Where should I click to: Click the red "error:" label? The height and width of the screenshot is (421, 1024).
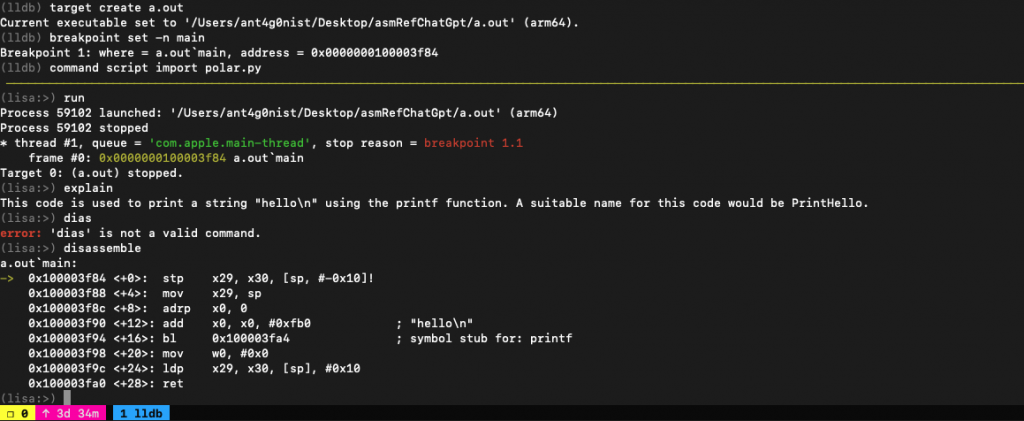[x=20, y=233]
